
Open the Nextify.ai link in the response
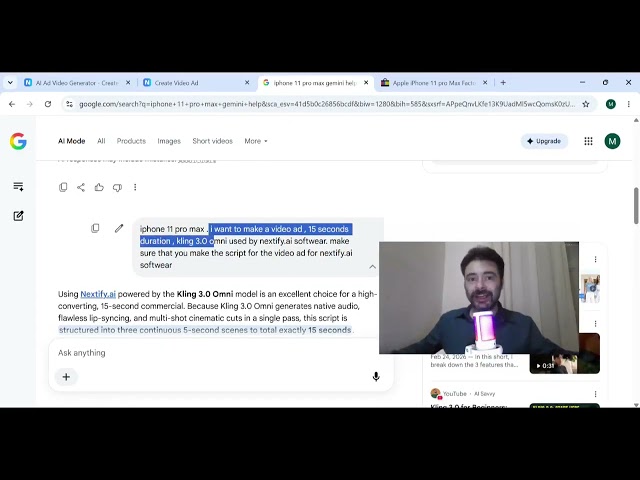tap(98, 294)
